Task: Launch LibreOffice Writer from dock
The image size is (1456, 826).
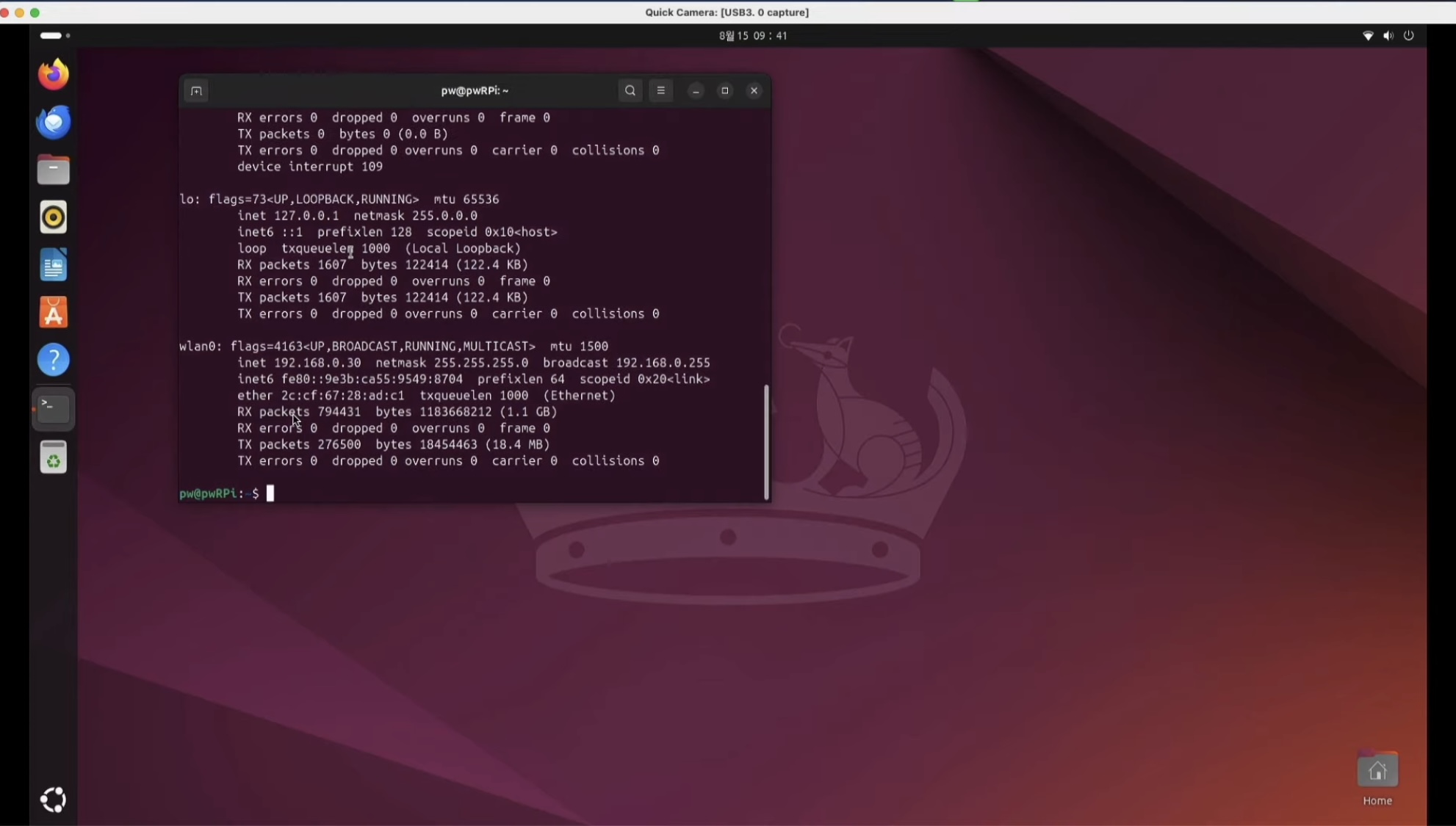Action: (x=53, y=265)
